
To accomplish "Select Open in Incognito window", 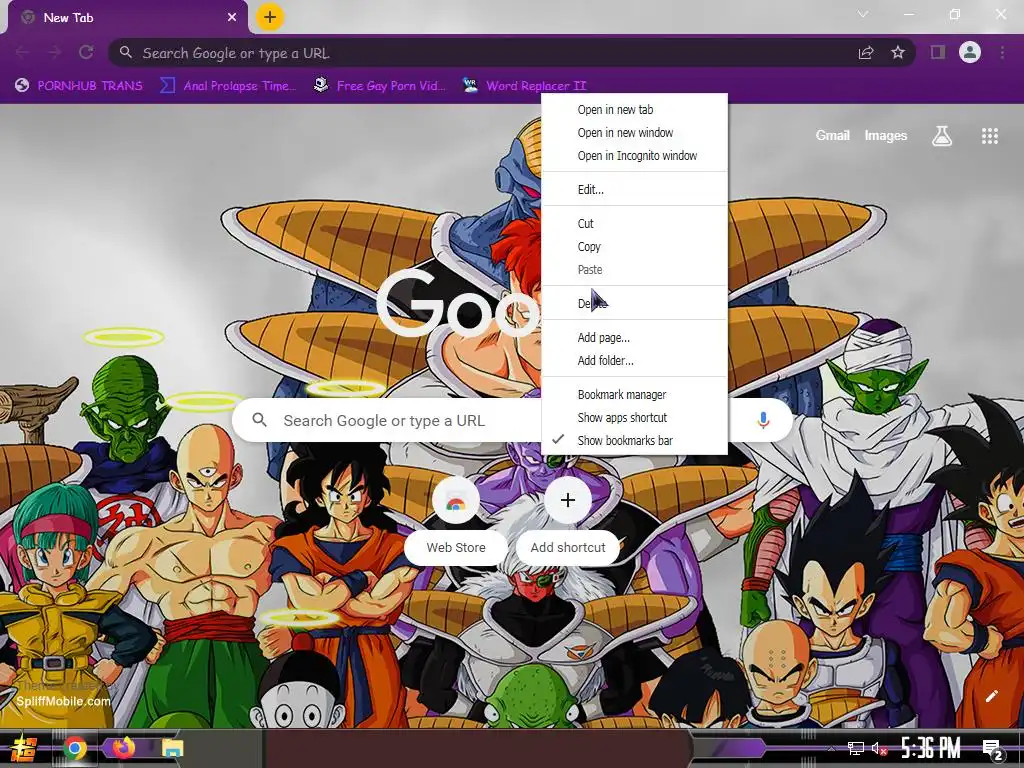I will (634, 155).
